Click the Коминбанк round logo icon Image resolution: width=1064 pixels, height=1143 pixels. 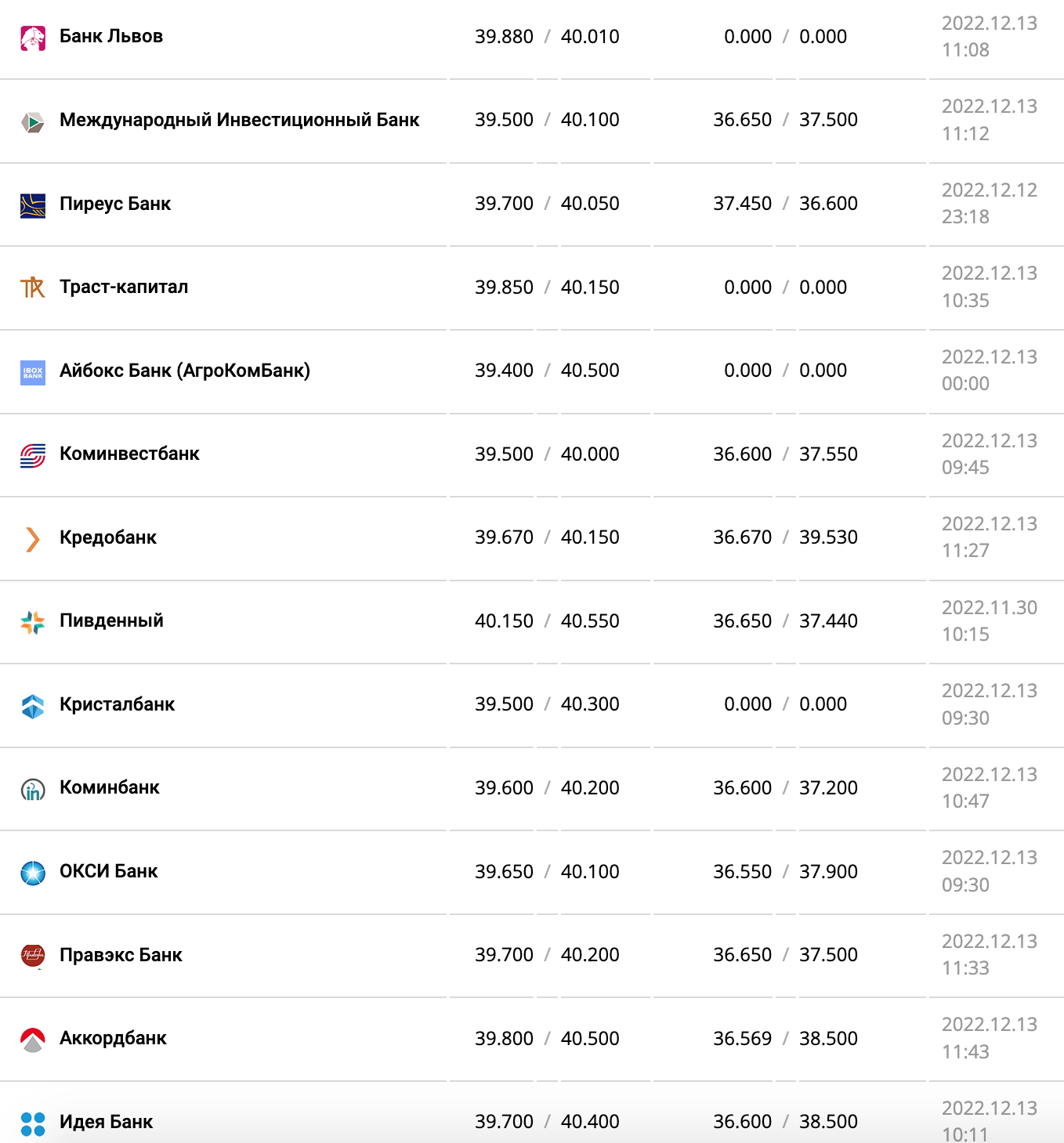[33, 789]
